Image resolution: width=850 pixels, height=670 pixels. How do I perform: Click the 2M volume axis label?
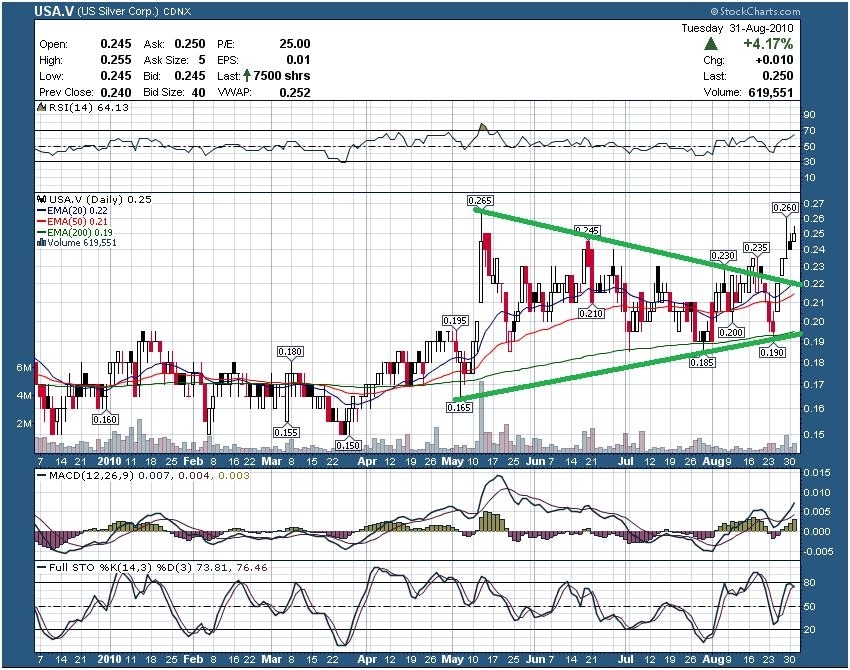point(24,423)
